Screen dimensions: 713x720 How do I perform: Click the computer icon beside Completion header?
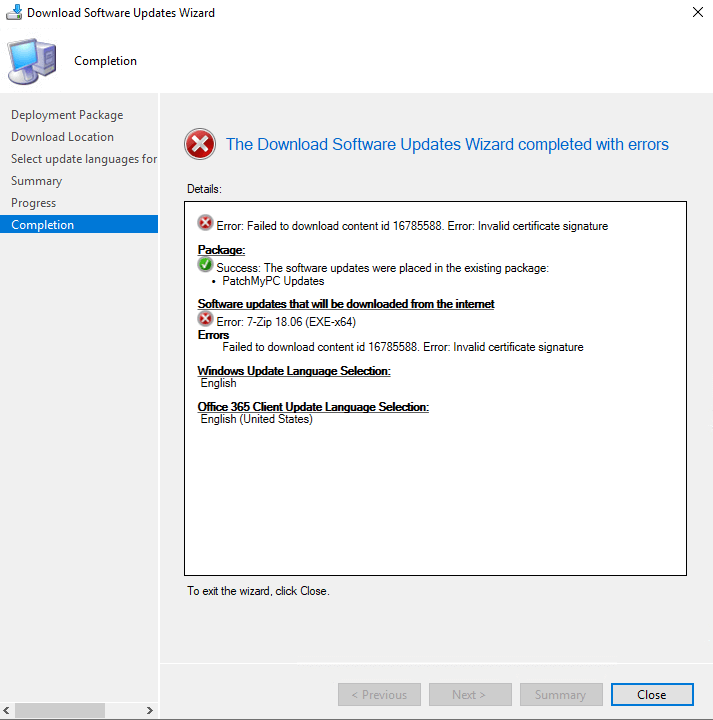pos(32,62)
